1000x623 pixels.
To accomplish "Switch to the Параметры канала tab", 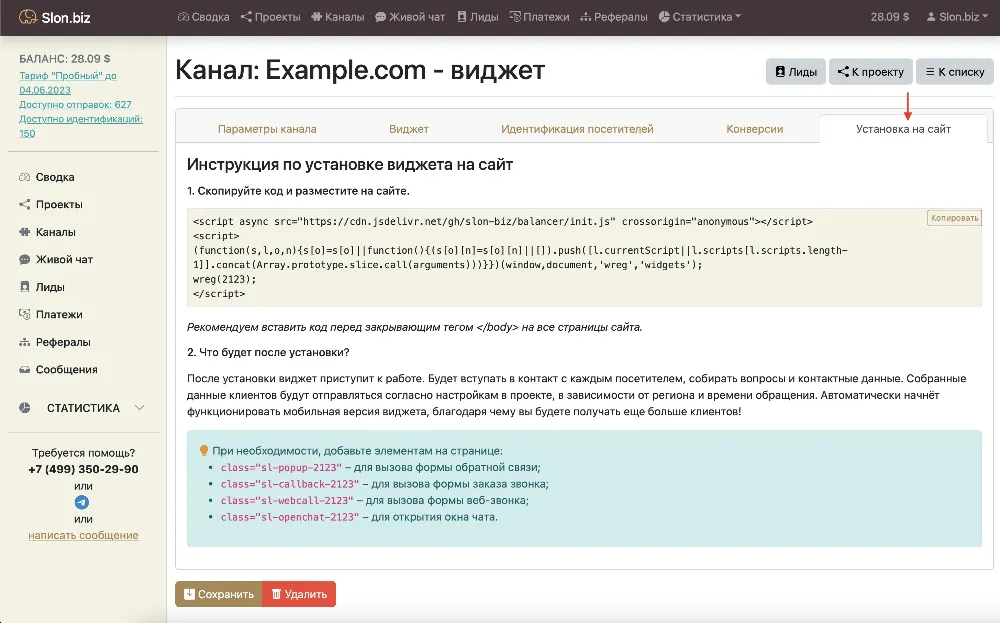I will tap(267, 129).
